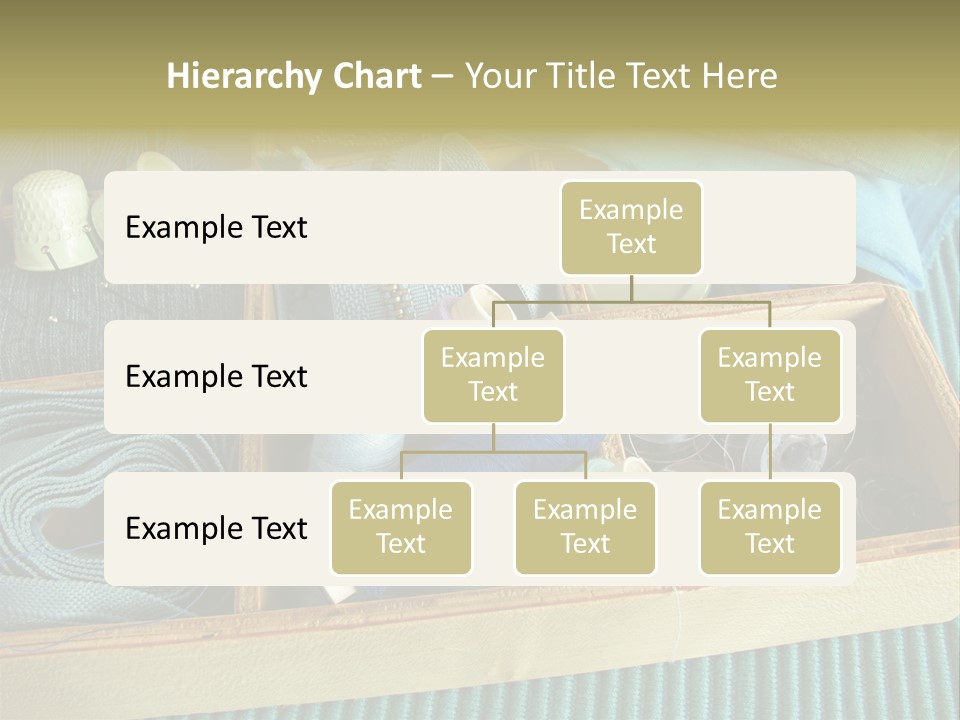
Task: Select the middle row's "Example Text" label
Action: pyautogui.click(x=216, y=376)
